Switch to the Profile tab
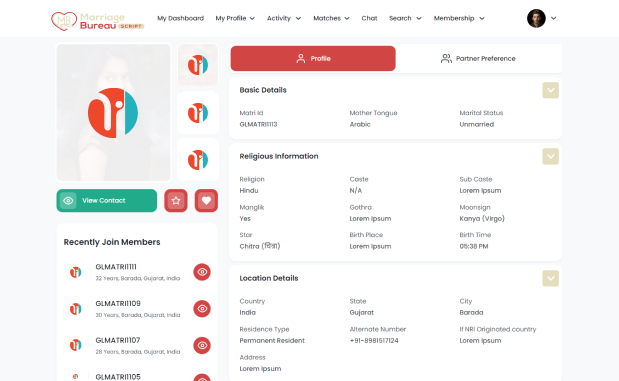Screen dimensions: 619x381 point(313,58)
